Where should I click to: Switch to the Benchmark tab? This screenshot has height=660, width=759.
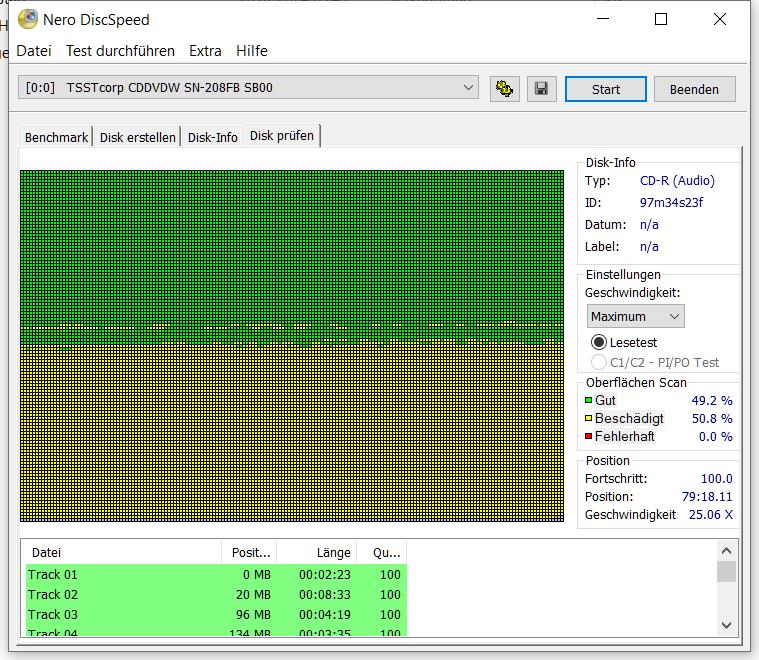click(56, 137)
